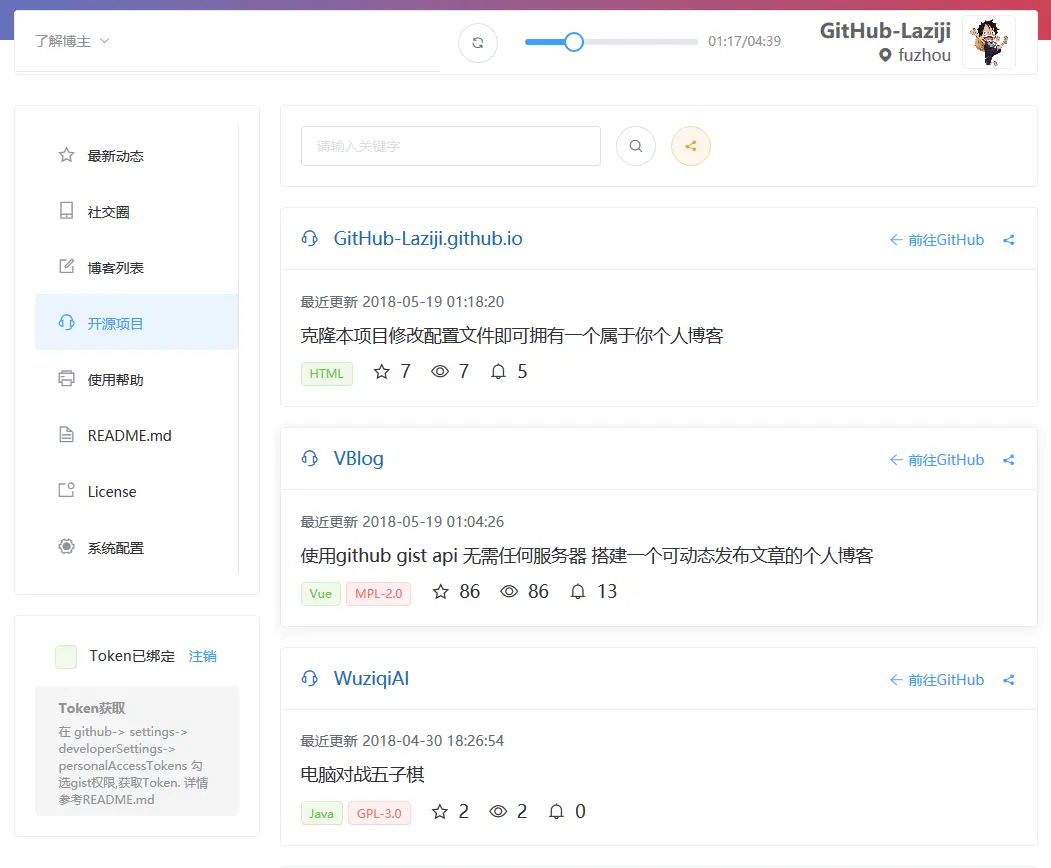Click the Java language tag
This screenshot has height=868, width=1051.
(x=322, y=813)
